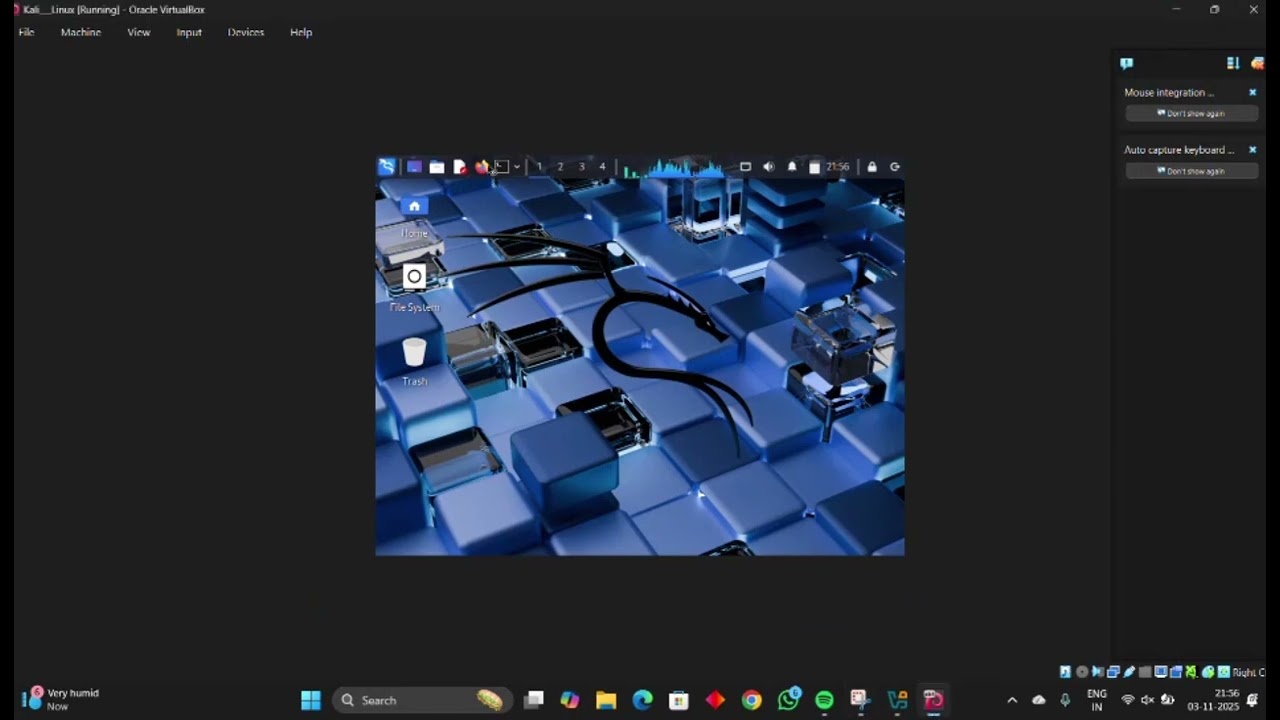Click the taskbar date 03-11-2025
Image resolution: width=1280 pixels, height=720 pixels.
click(x=1213, y=706)
